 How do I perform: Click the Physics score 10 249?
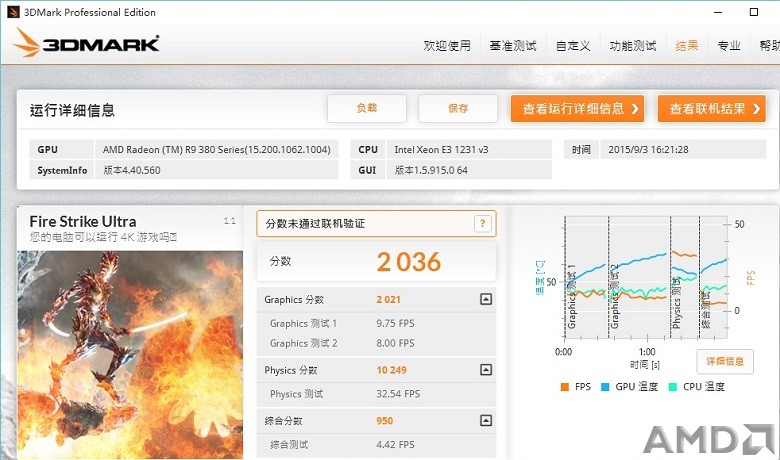click(x=391, y=370)
